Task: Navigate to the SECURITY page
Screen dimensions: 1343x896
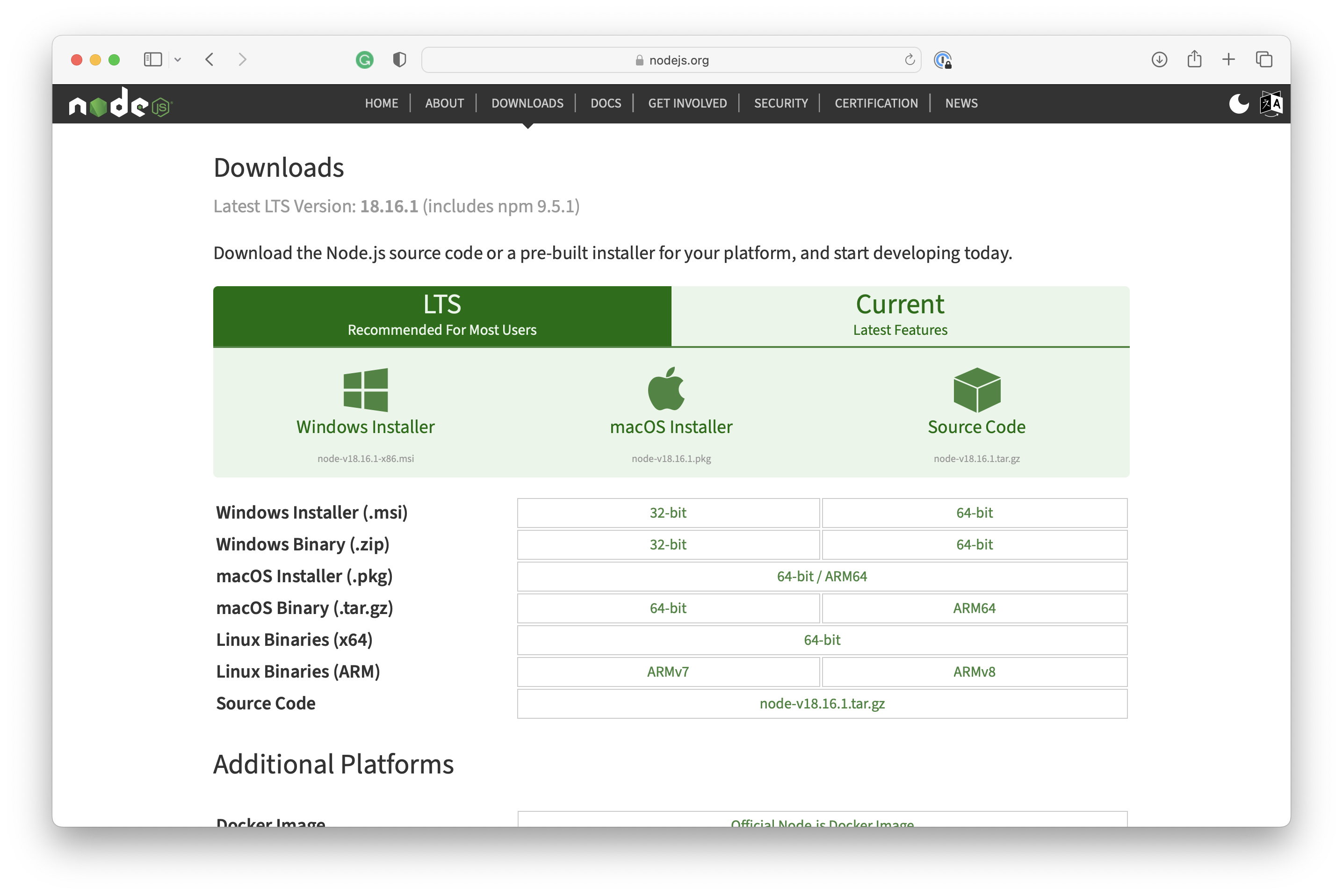Action: 781,103
